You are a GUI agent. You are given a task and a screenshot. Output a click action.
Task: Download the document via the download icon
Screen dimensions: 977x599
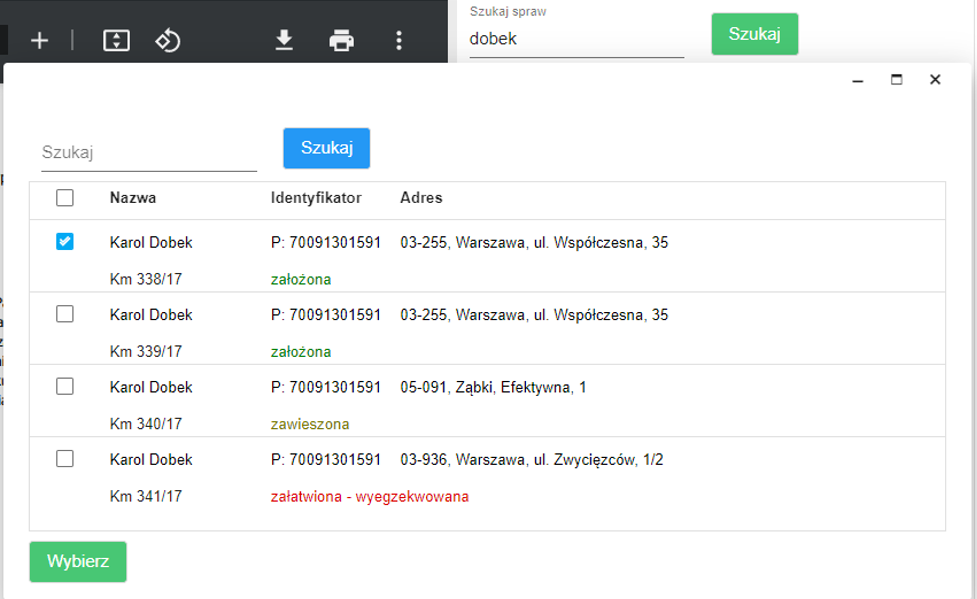point(284,40)
